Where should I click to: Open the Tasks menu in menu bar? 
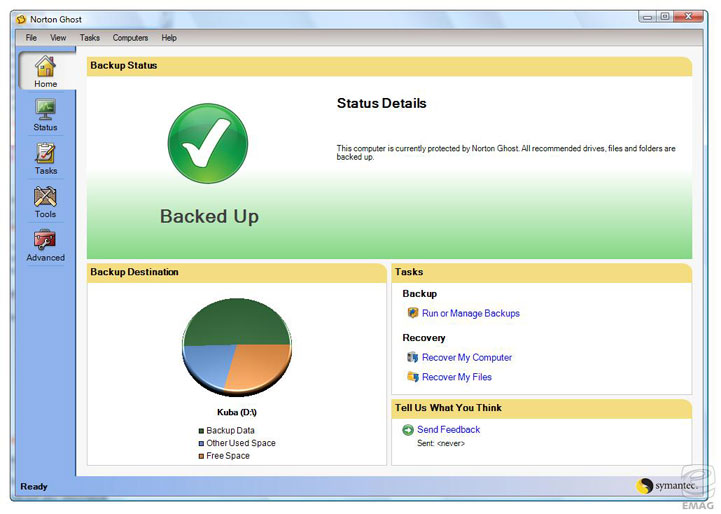(x=90, y=38)
